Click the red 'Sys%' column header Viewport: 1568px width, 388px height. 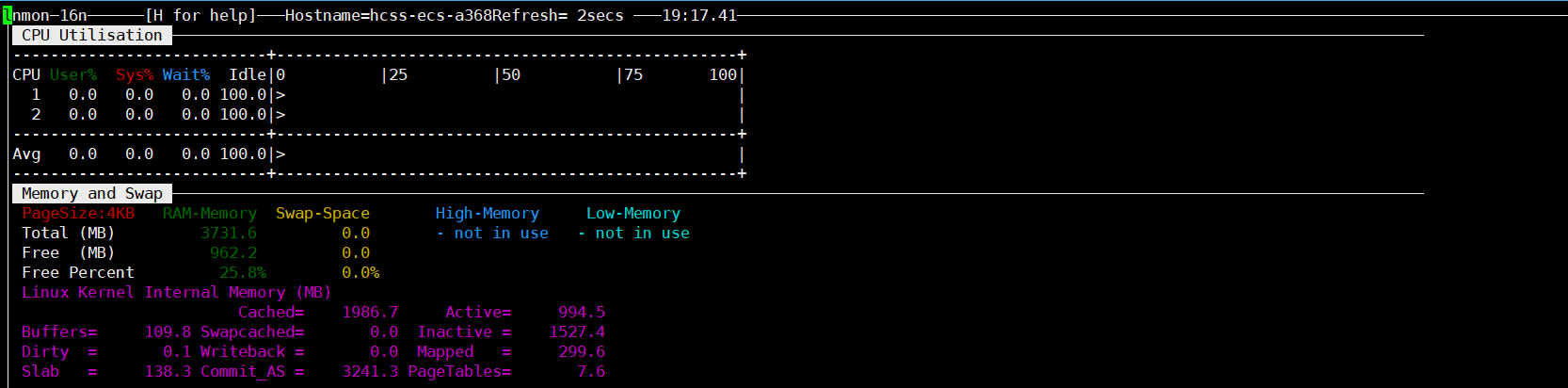pyautogui.click(x=135, y=75)
